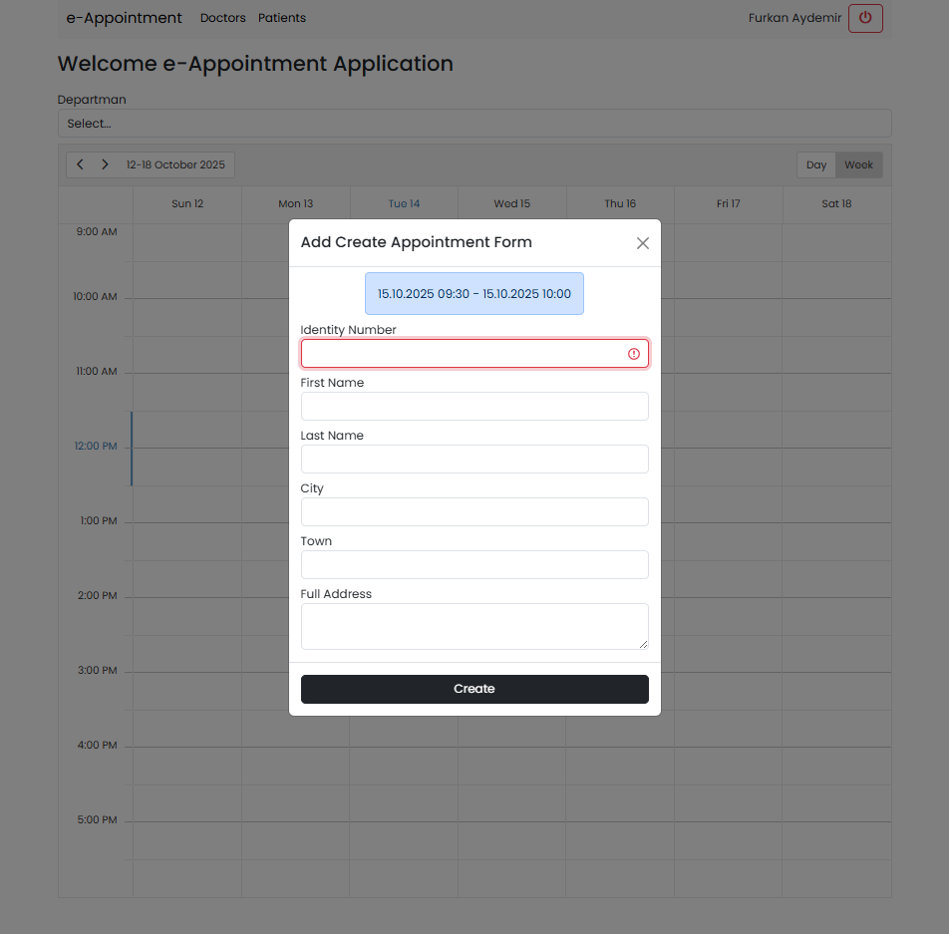The image size is (949, 934).
Task: Open the Departman select dropdown
Action: coord(474,123)
